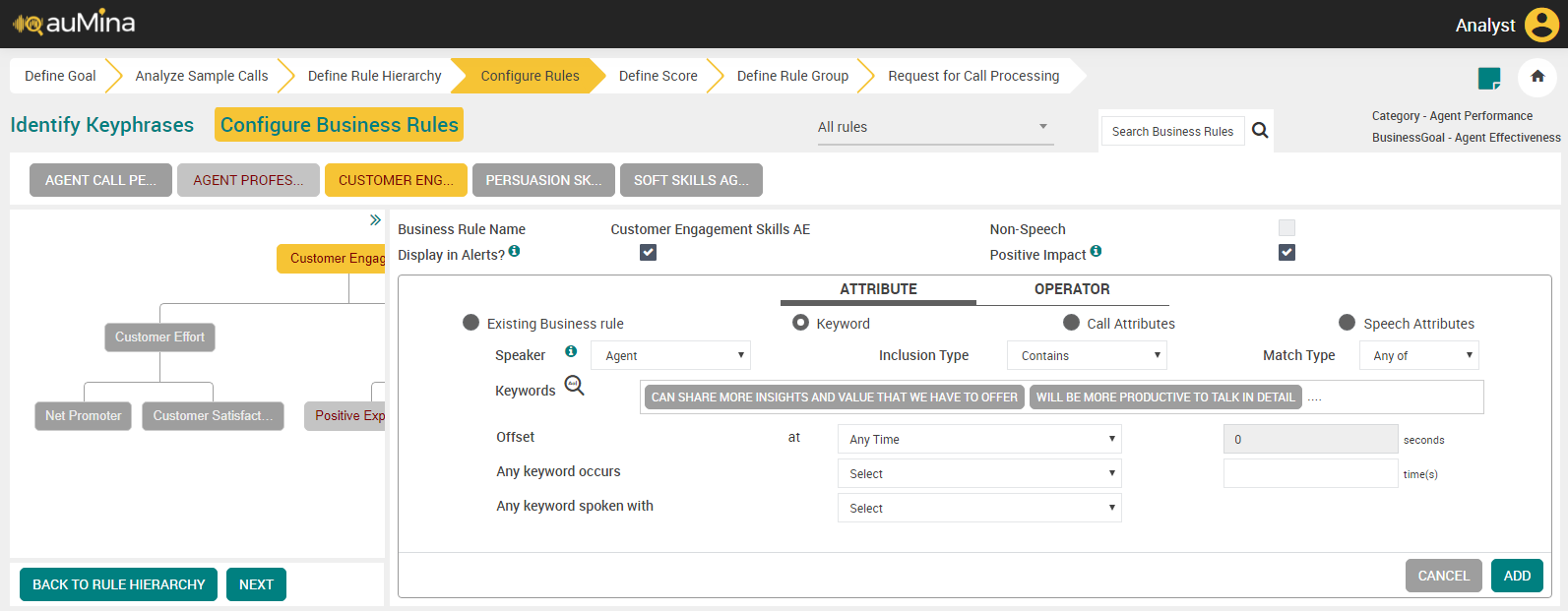Click BACK TO RULE HIERARCHY button
The height and width of the screenshot is (611, 1568).
point(119,584)
